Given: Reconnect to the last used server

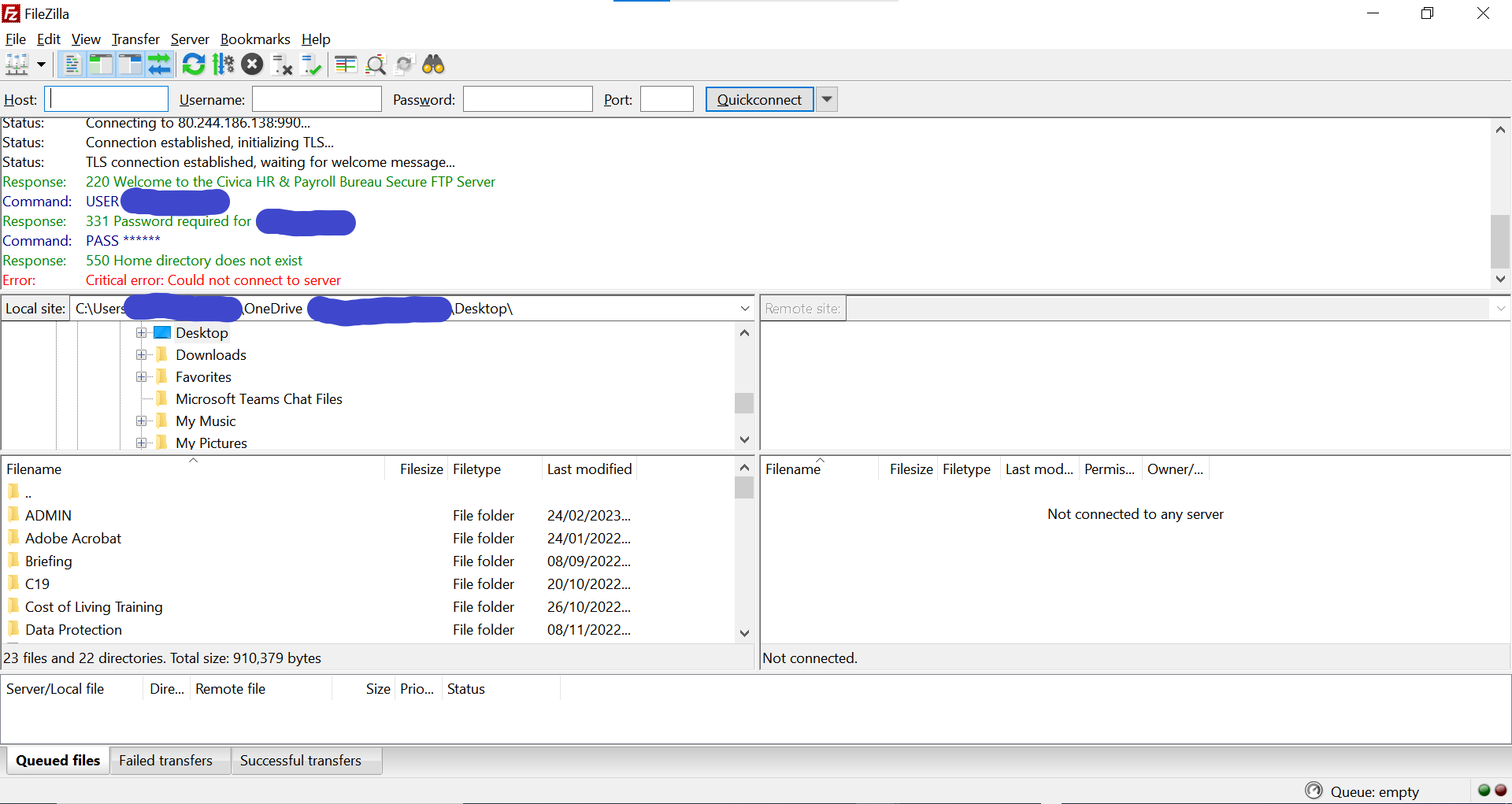Looking at the screenshot, I should [x=311, y=65].
